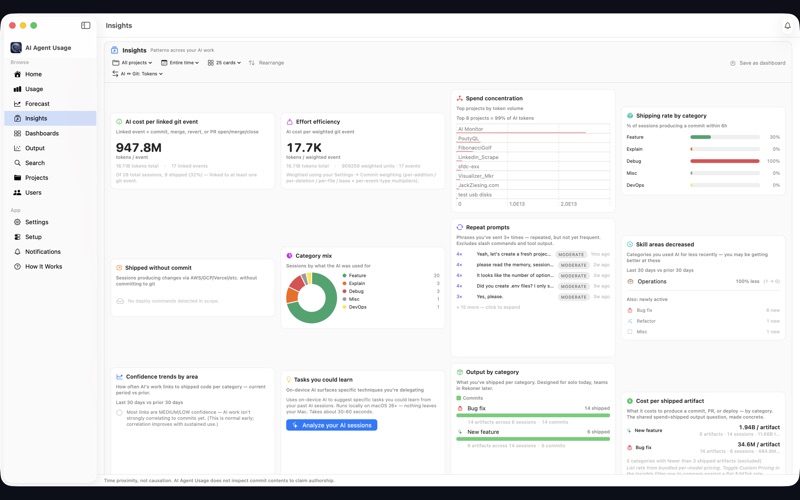This screenshot has width=800, height=500.
Task: Click the 17.7K tokens per weighted event value
Action: [x=304, y=147]
